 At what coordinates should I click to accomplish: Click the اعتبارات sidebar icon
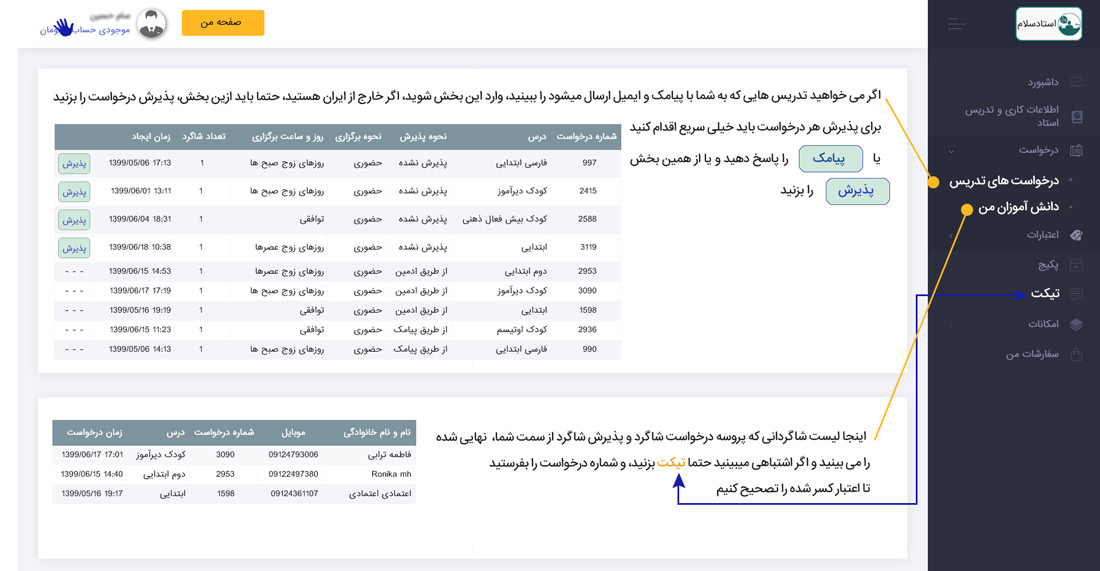1076,235
